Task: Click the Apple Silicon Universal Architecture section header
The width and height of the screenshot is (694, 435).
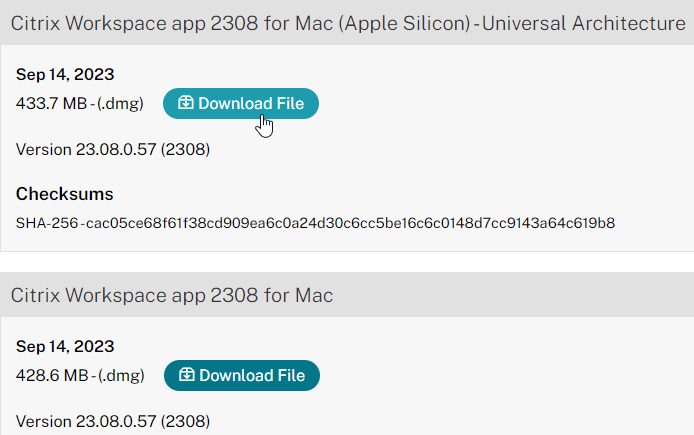Action: [x=347, y=22]
